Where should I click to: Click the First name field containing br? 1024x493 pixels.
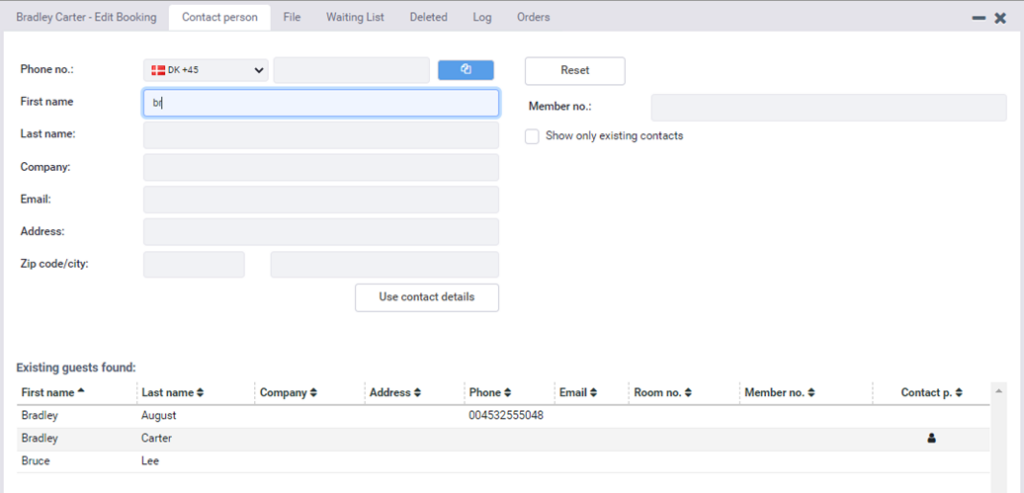pyautogui.click(x=321, y=103)
